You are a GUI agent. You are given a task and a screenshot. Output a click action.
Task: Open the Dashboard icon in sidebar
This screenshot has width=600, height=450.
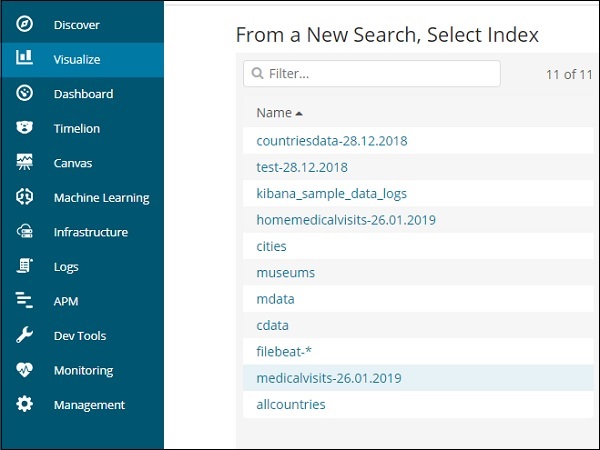(25, 93)
